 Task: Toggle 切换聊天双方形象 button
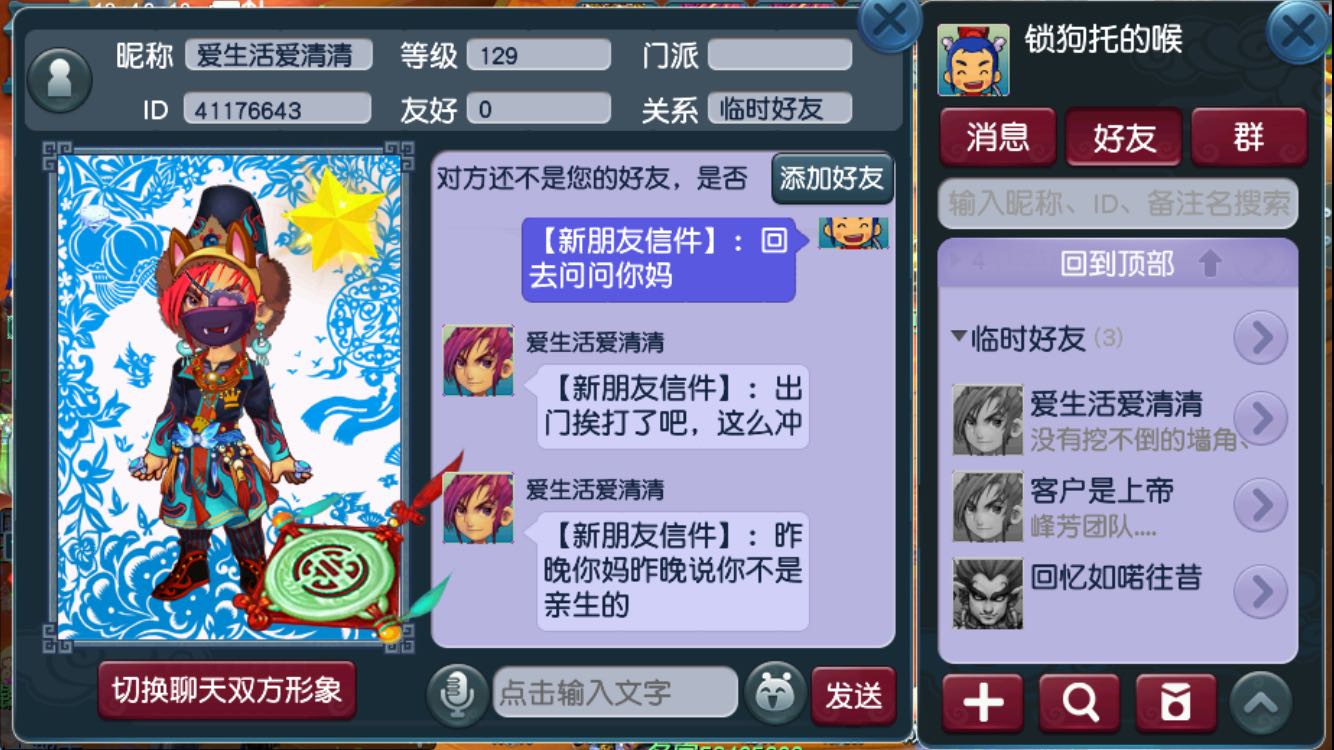point(227,690)
